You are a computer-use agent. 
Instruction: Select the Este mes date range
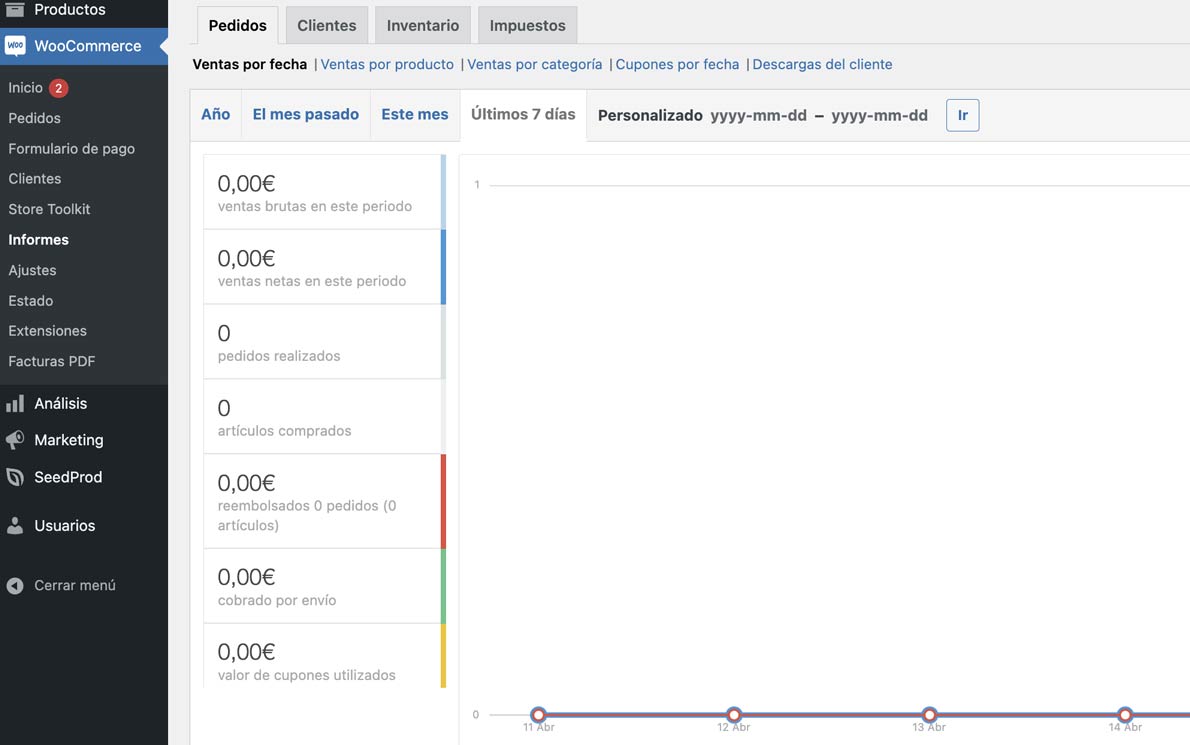click(x=414, y=115)
